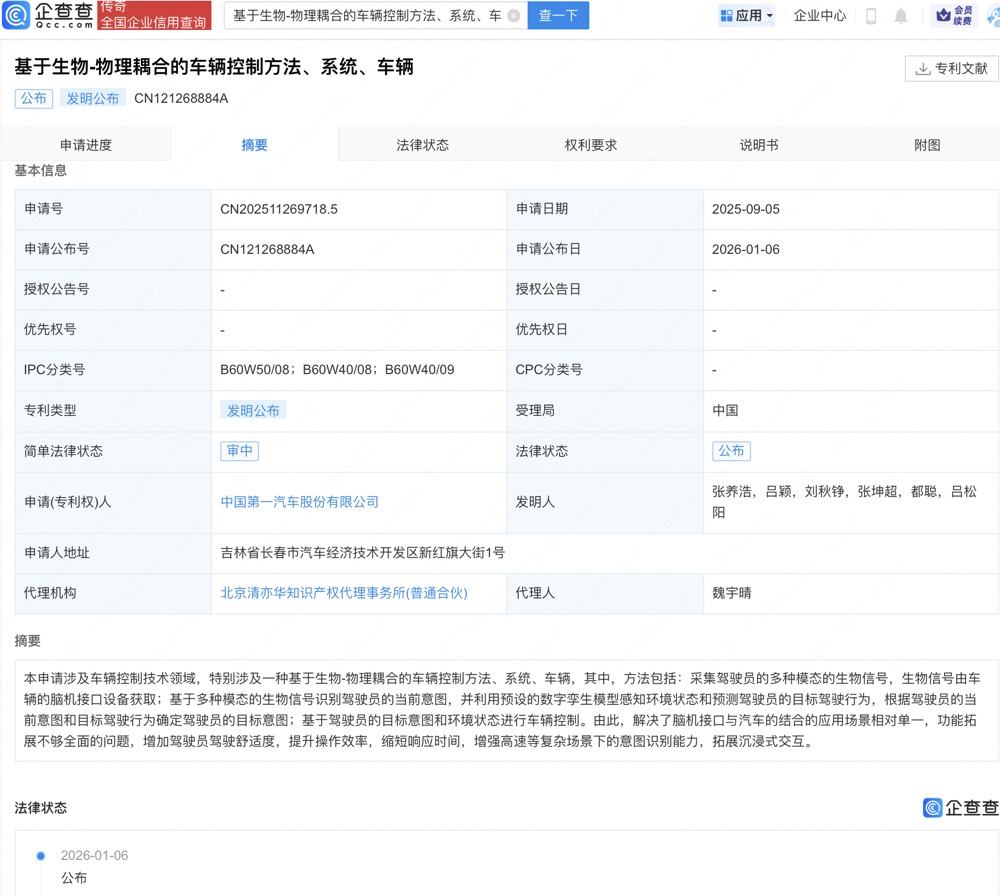Click into the patent search field

click(365, 16)
